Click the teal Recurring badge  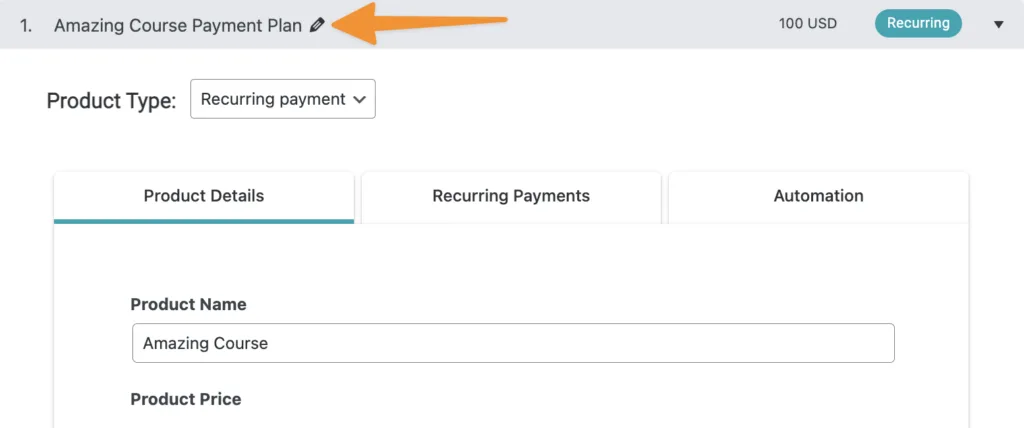(918, 24)
